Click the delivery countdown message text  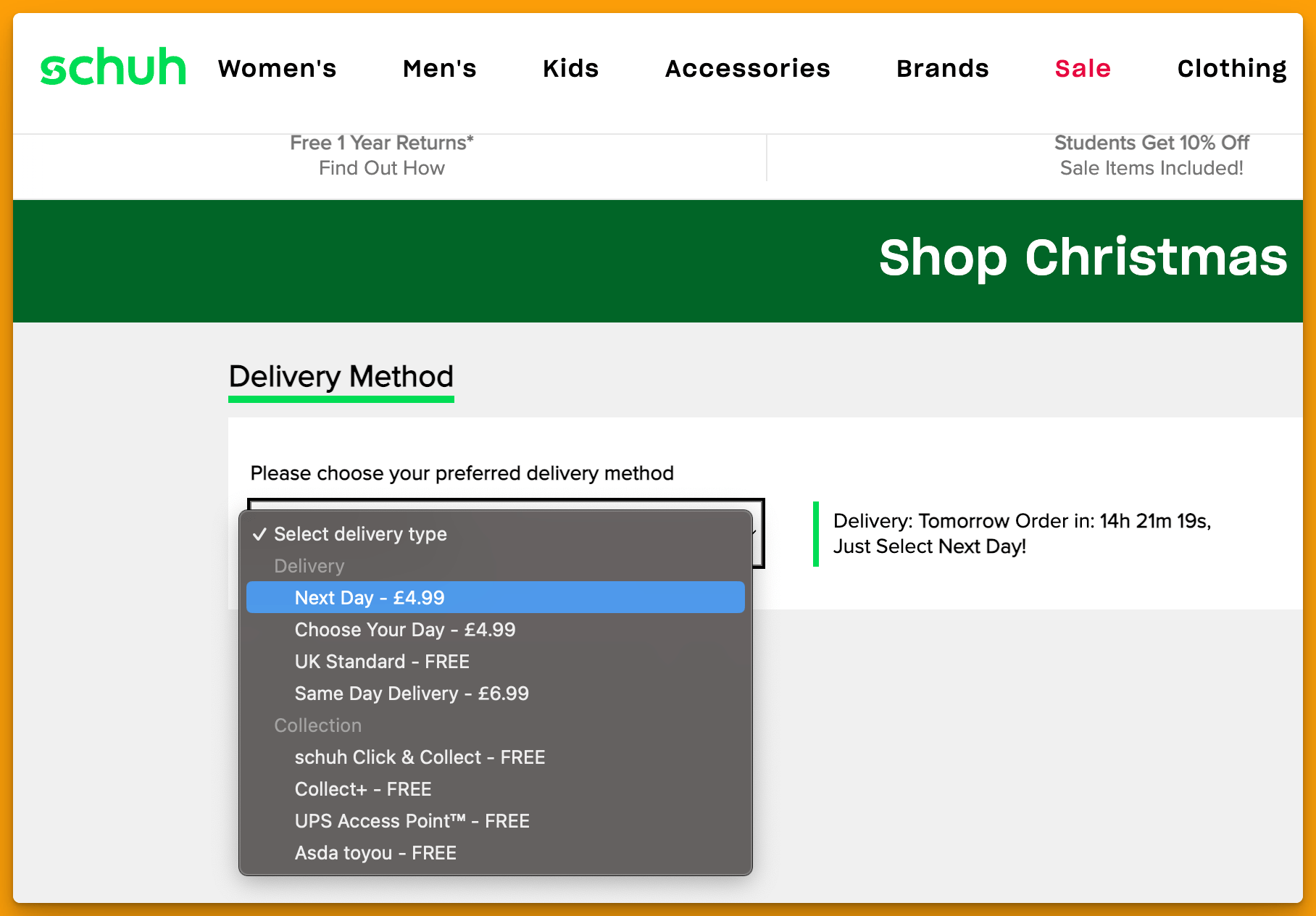point(1022,533)
